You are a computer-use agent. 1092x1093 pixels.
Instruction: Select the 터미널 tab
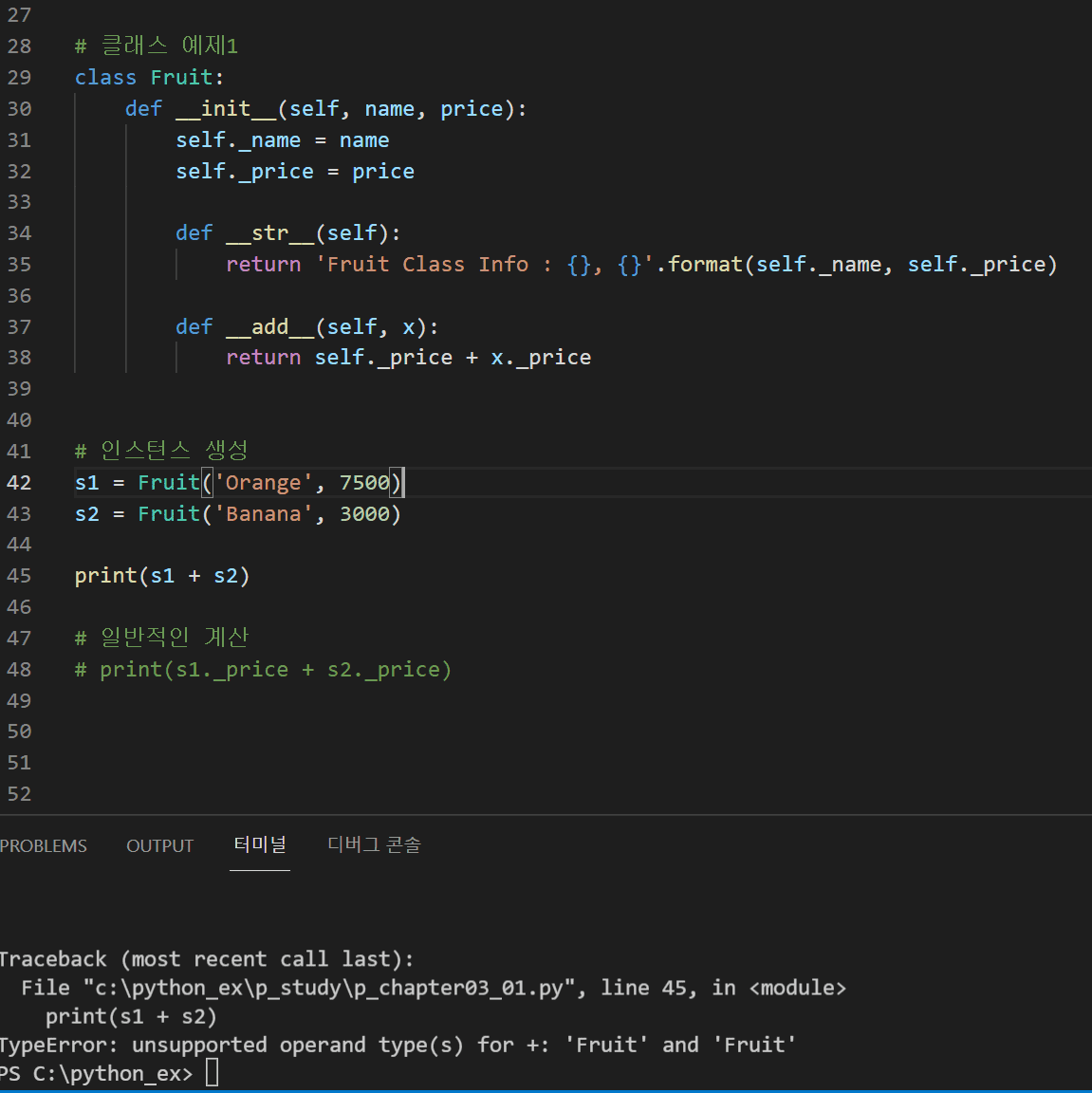[259, 844]
